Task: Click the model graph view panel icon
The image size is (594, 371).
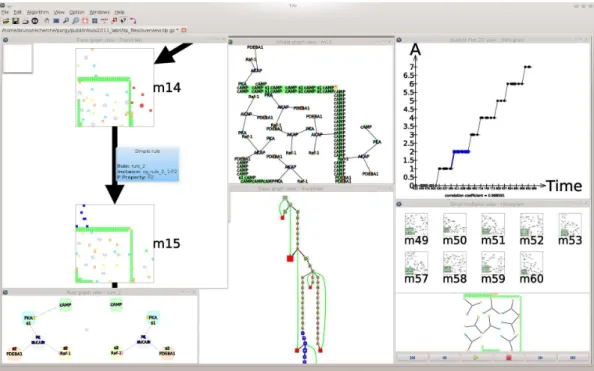Action: pyautogui.click(x=230, y=42)
